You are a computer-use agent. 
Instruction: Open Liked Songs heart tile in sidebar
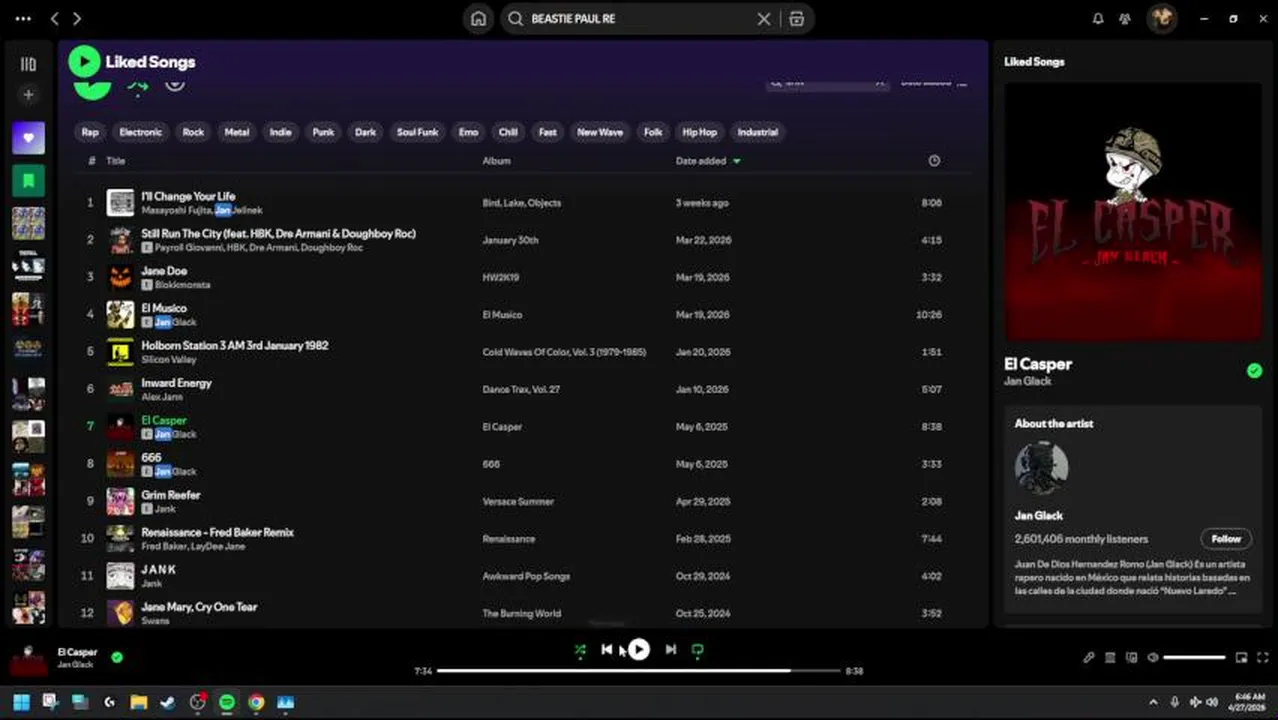point(28,138)
